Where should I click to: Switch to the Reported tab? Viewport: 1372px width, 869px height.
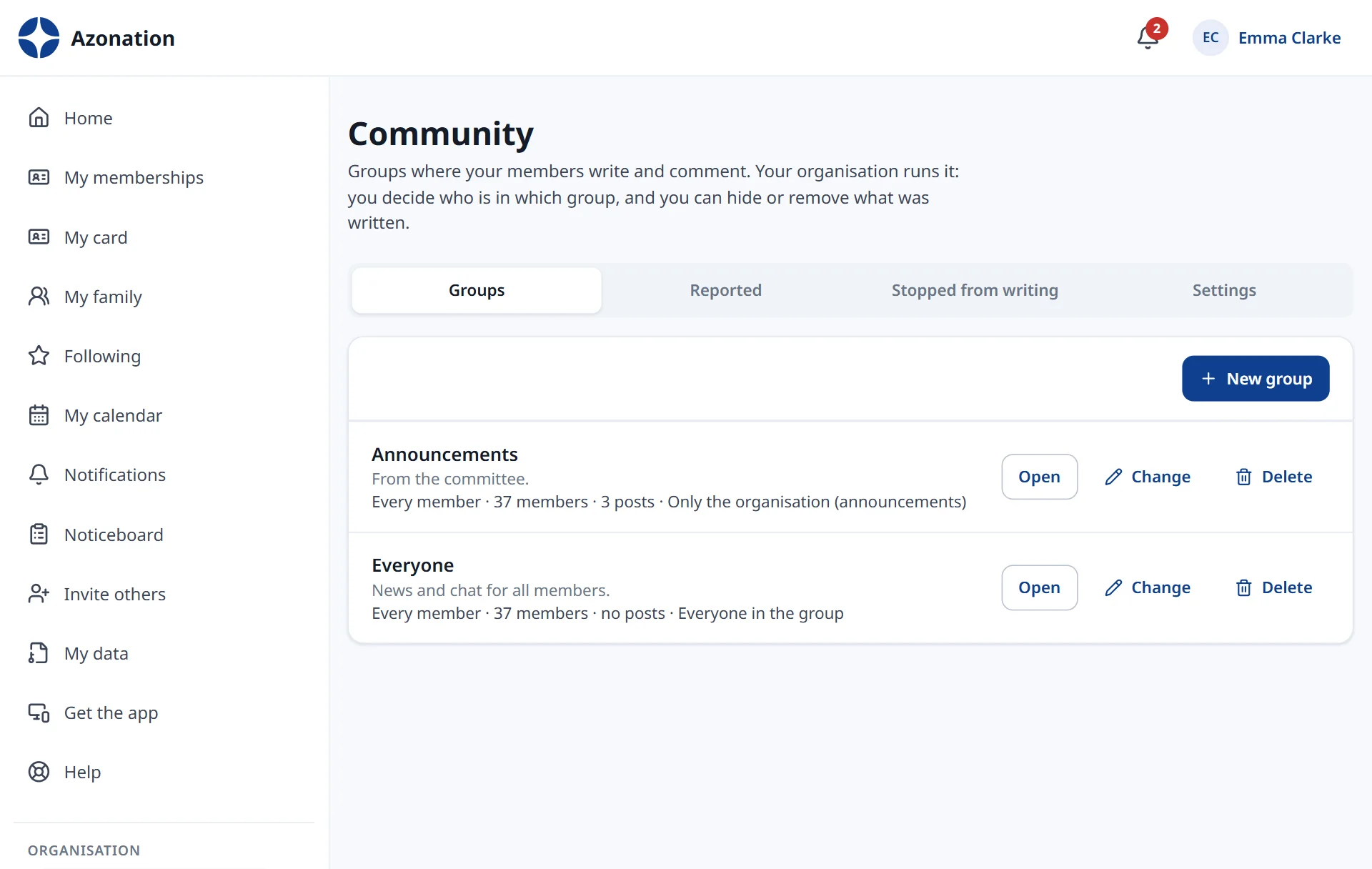point(725,290)
